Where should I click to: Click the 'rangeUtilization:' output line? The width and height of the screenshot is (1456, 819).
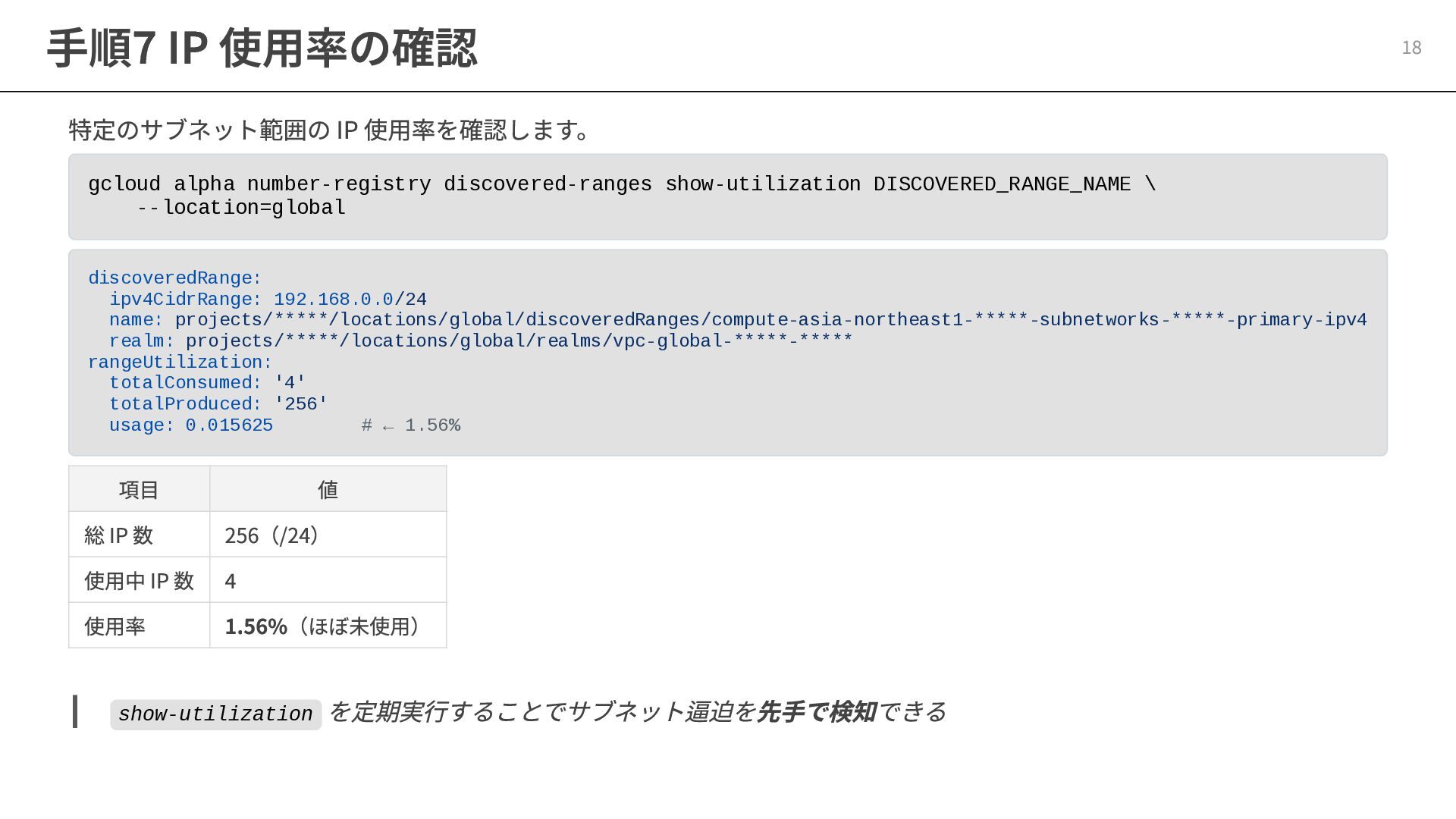[180, 362]
